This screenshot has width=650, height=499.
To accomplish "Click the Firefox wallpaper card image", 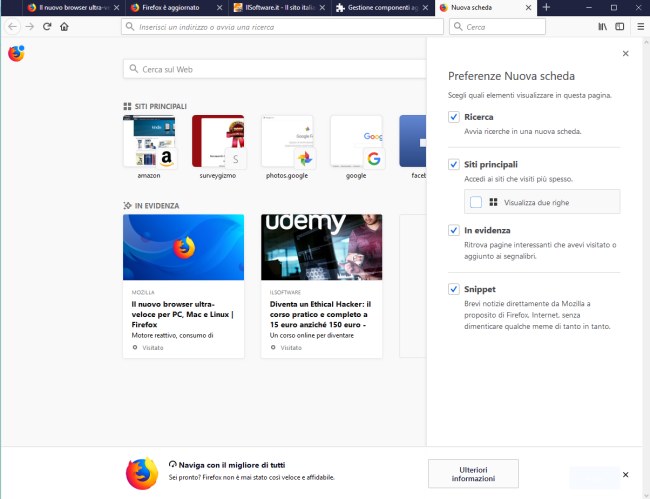I will coord(183,247).
